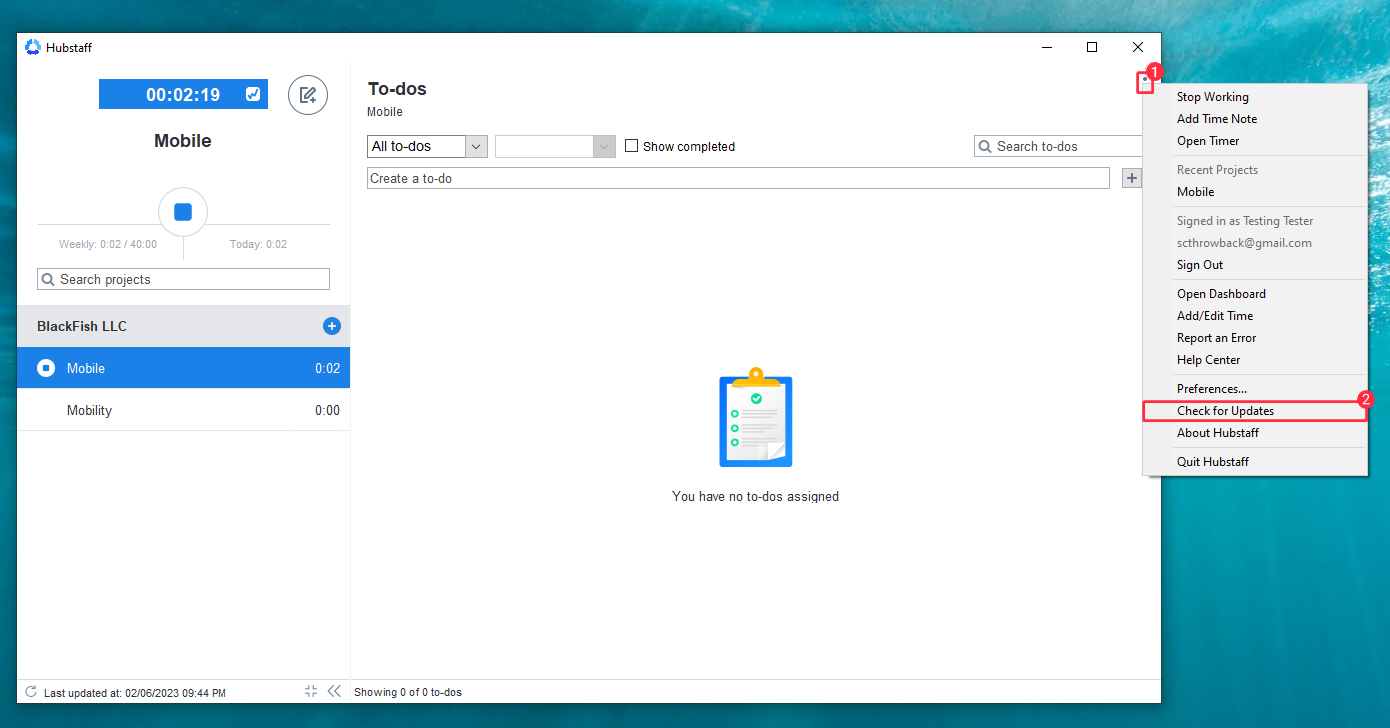Choose Quit Hubstaff
Screen dimensions: 1390x728
[x=1255, y=462]
